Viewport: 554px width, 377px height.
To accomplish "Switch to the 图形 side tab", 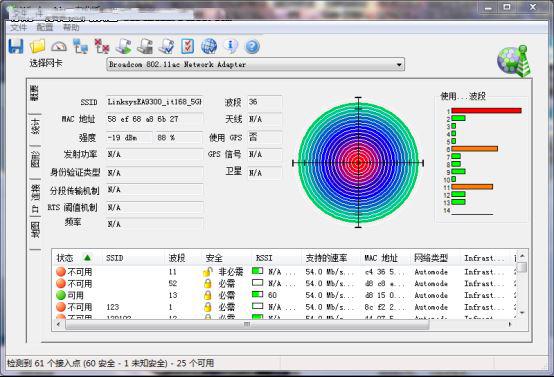I will click(x=35, y=159).
